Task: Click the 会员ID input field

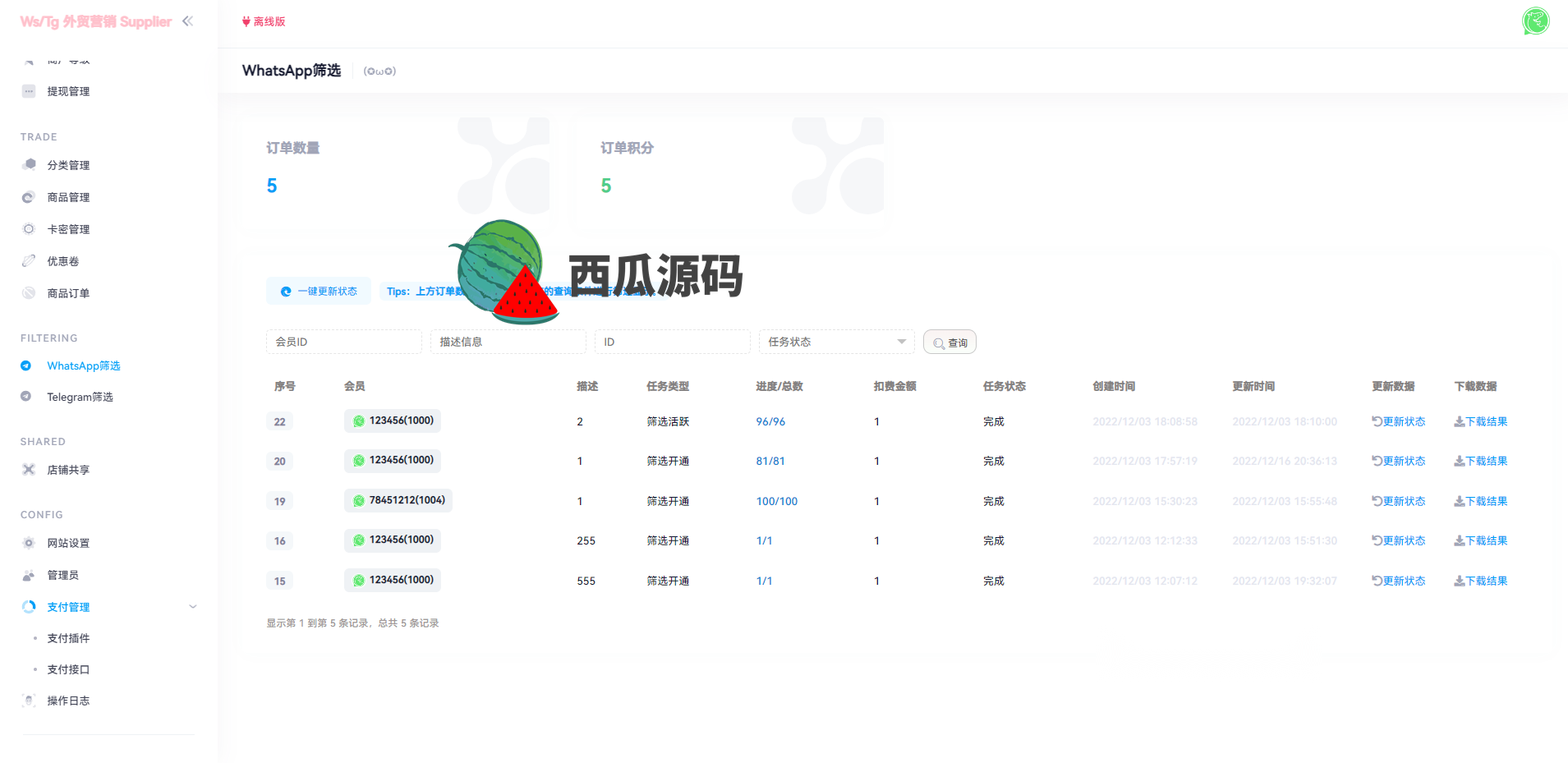Action: (x=343, y=342)
